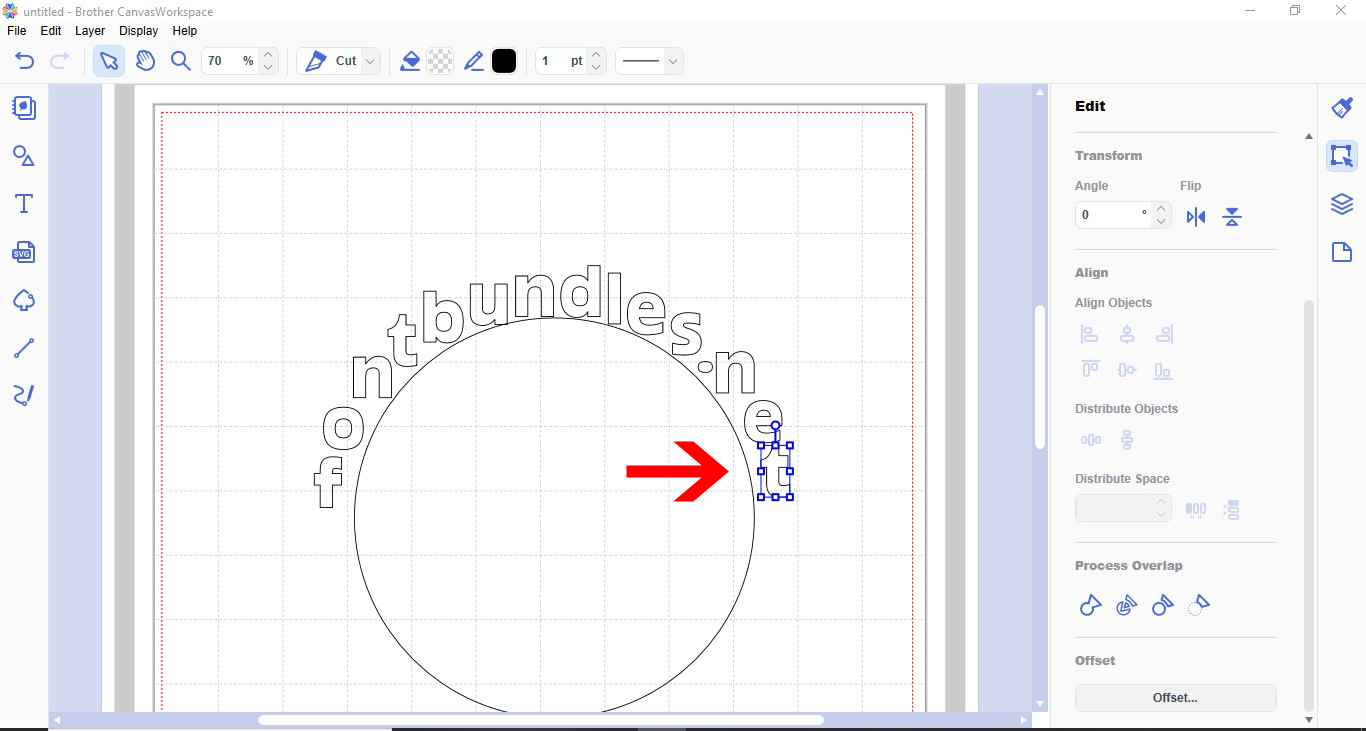
Task: Select the Text tool
Action: tap(24, 204)
